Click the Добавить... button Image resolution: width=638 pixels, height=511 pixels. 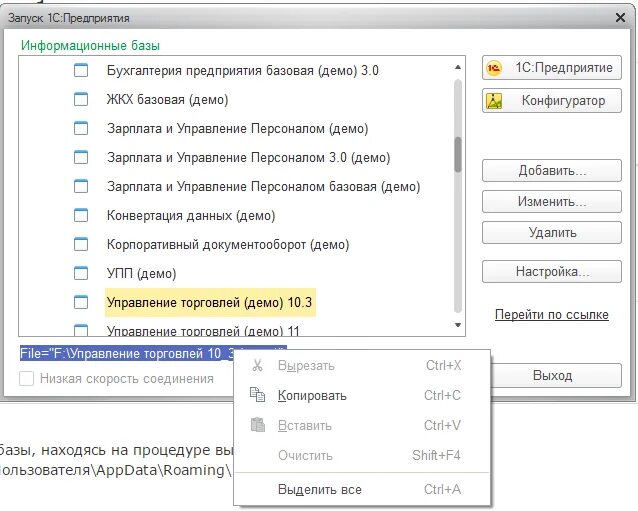552,170
